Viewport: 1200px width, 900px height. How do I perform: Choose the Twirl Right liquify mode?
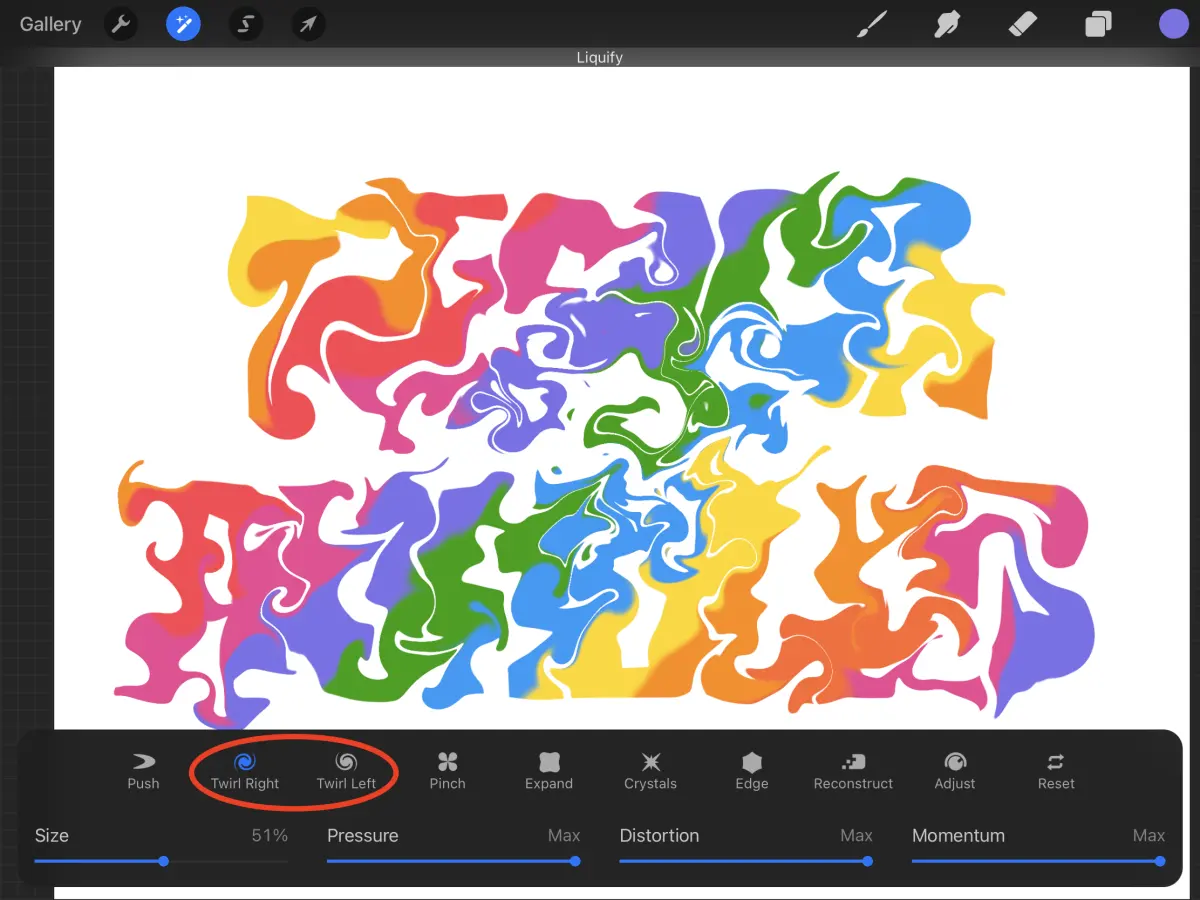(x=245, y=772)
